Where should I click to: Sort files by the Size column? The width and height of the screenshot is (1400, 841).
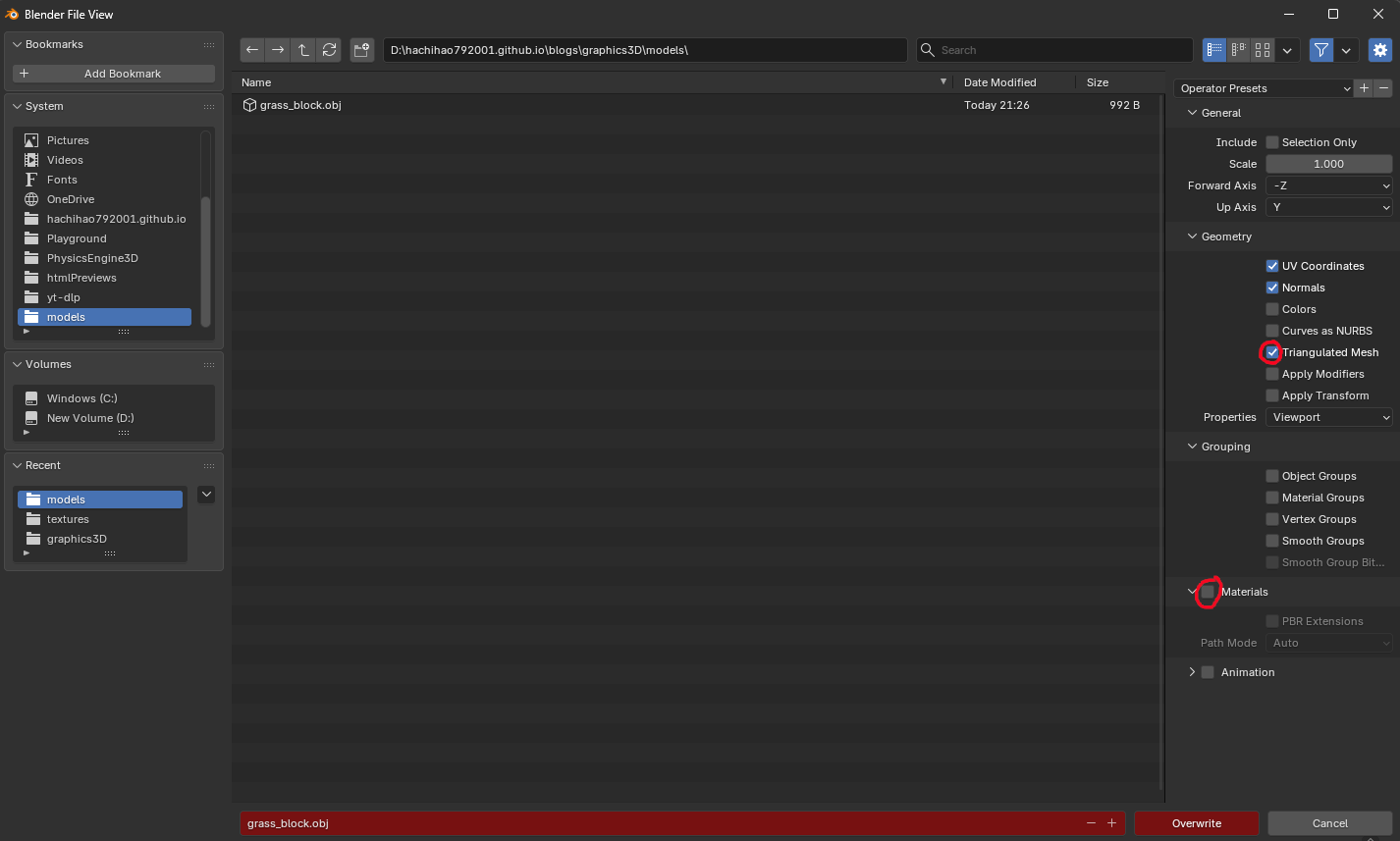(1118, 82)
